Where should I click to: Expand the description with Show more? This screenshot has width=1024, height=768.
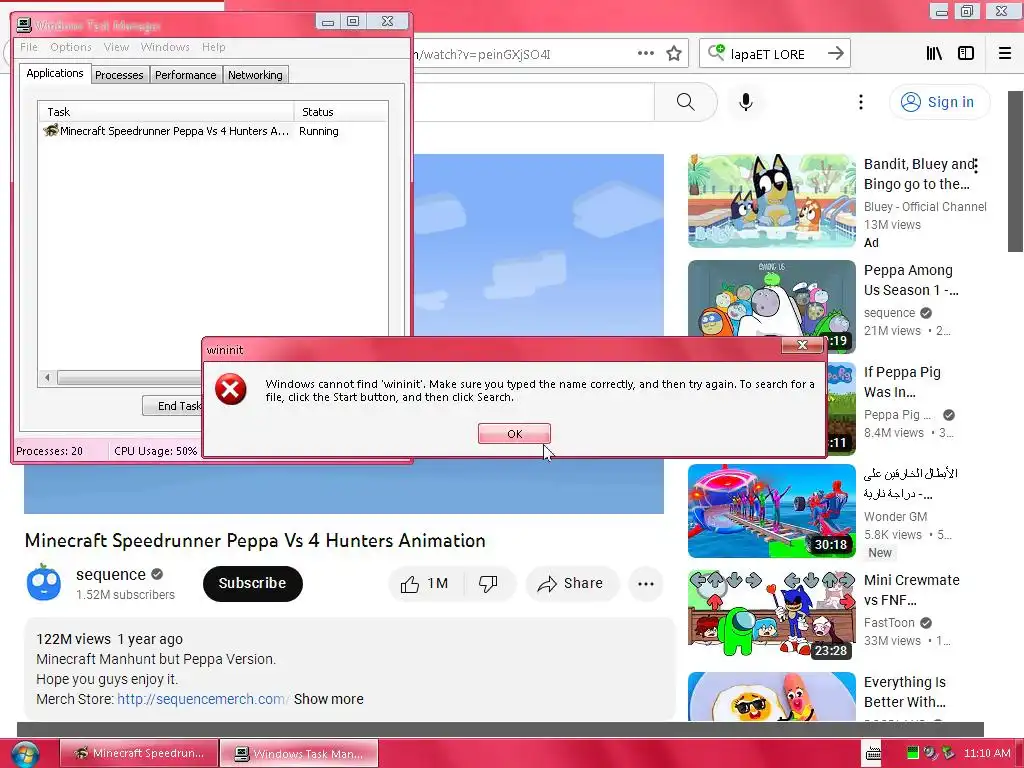pyautogui.click(x=328, y=699)
